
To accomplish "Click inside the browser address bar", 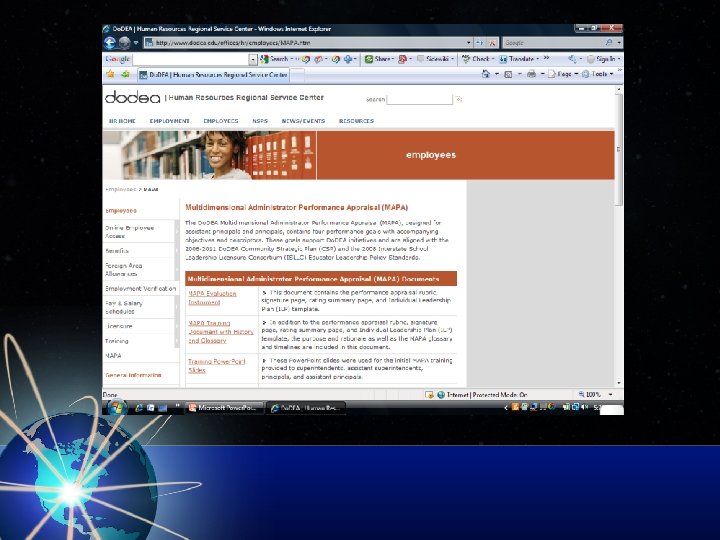I will (308, 43).
